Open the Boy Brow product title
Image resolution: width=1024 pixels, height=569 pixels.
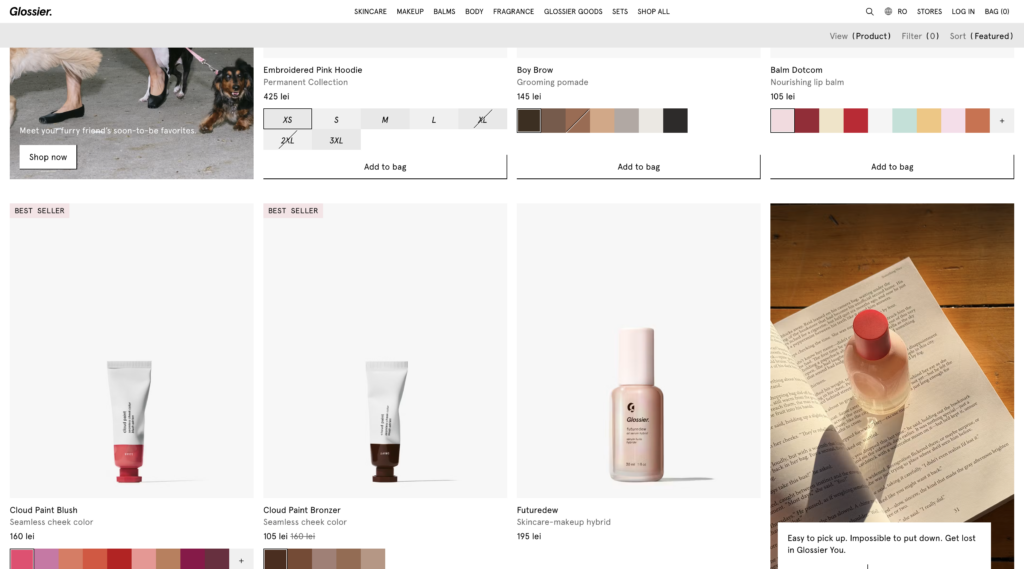tap(535, 70)
